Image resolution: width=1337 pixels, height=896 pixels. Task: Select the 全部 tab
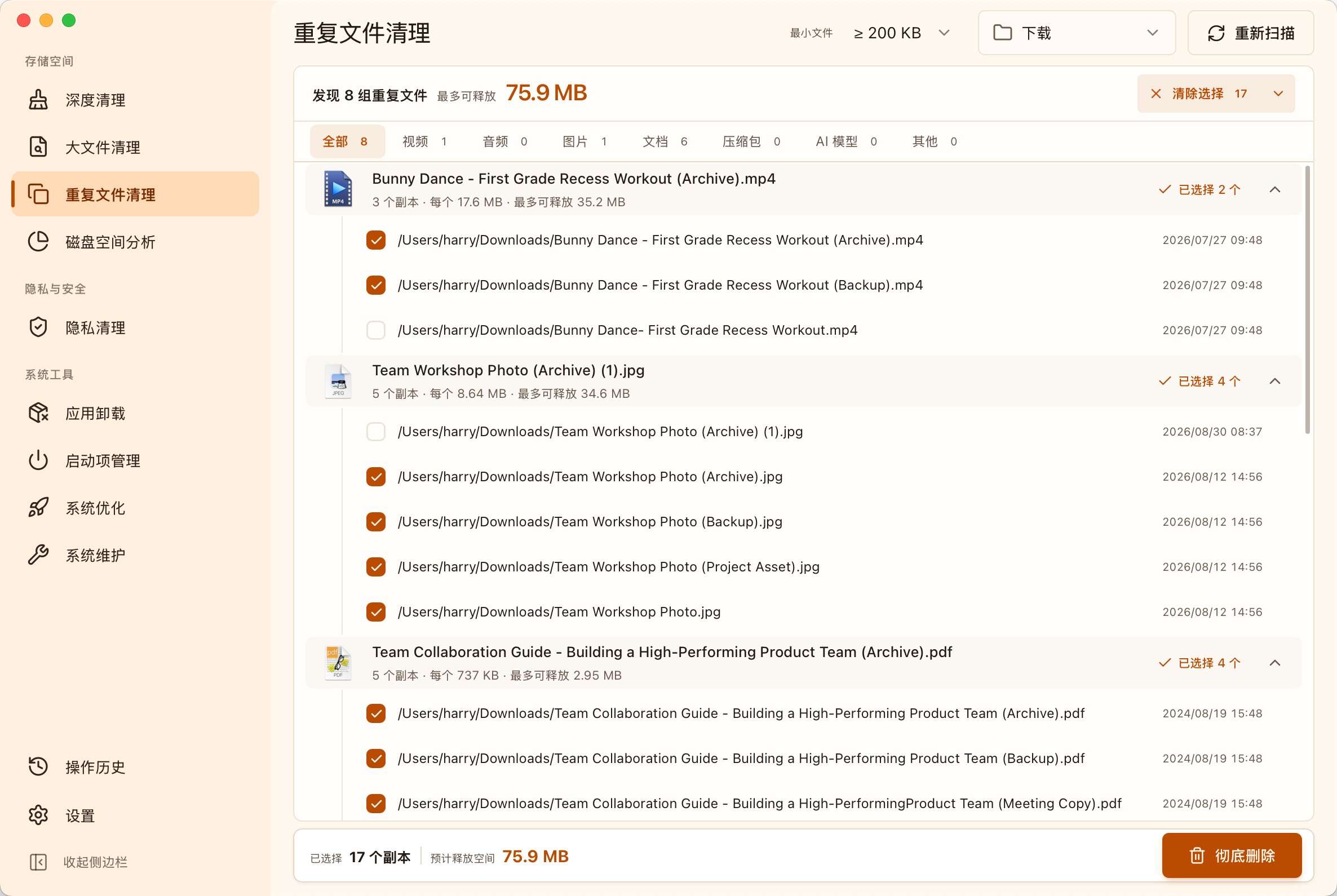[x=347, y=141]
